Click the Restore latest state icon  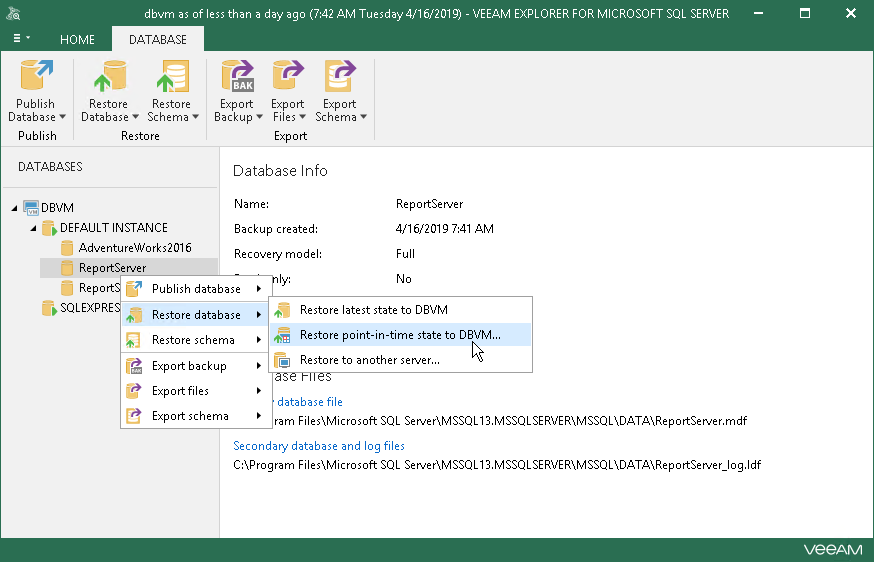click(283, 310)
